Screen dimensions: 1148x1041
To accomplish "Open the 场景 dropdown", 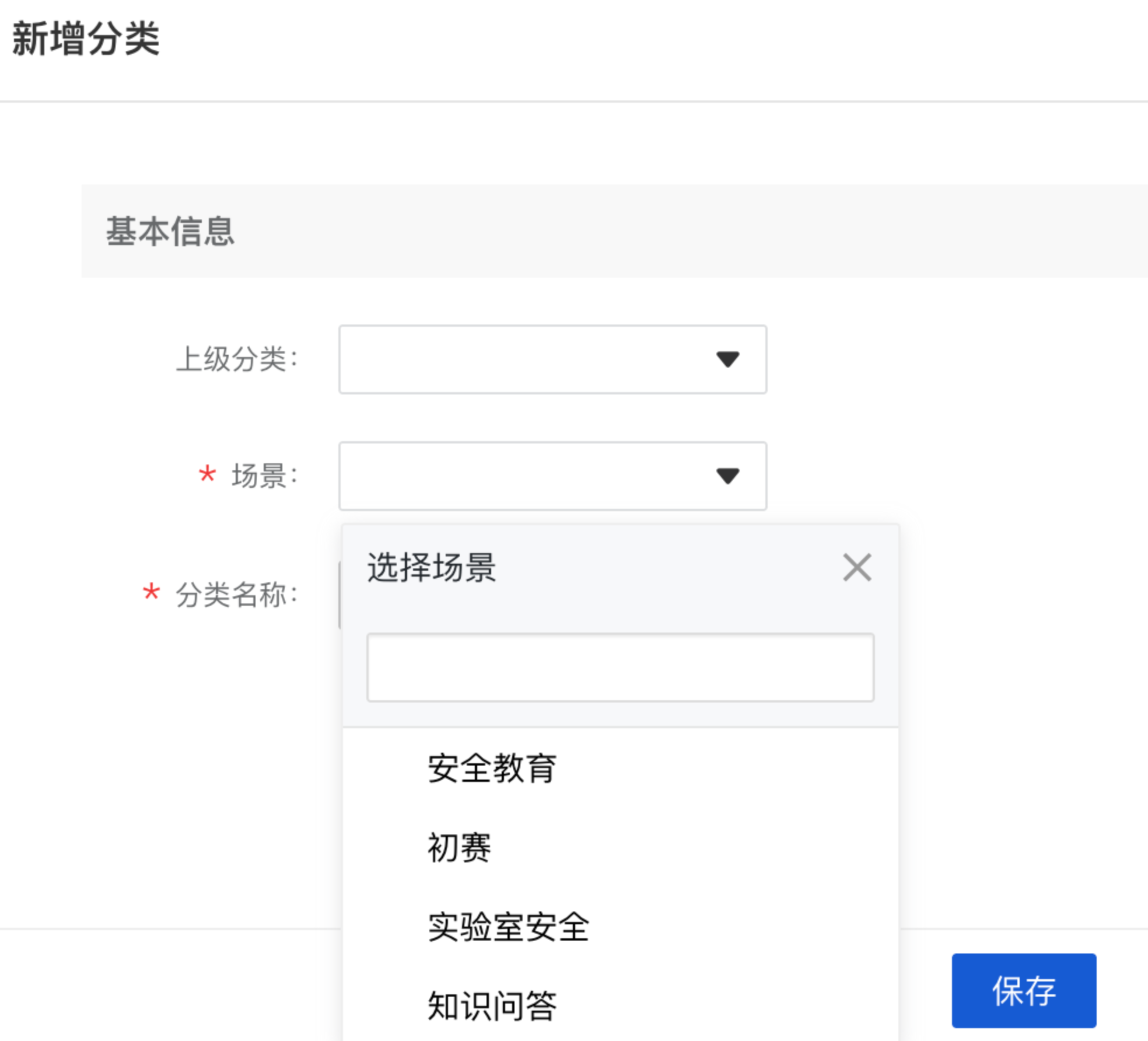I will tap(552, 476).
